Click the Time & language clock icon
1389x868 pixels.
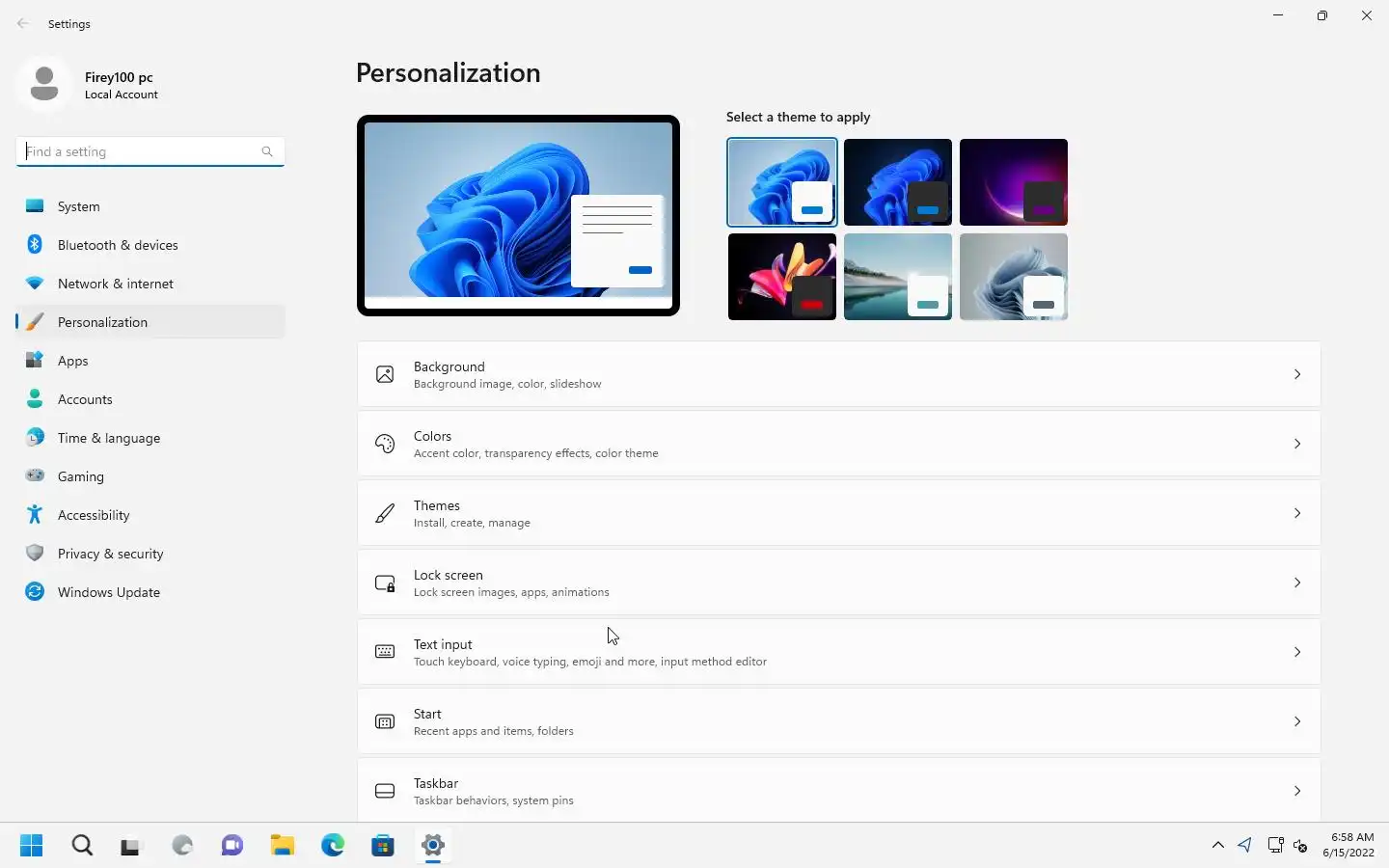pyautogui.click(x=35, y=438)
